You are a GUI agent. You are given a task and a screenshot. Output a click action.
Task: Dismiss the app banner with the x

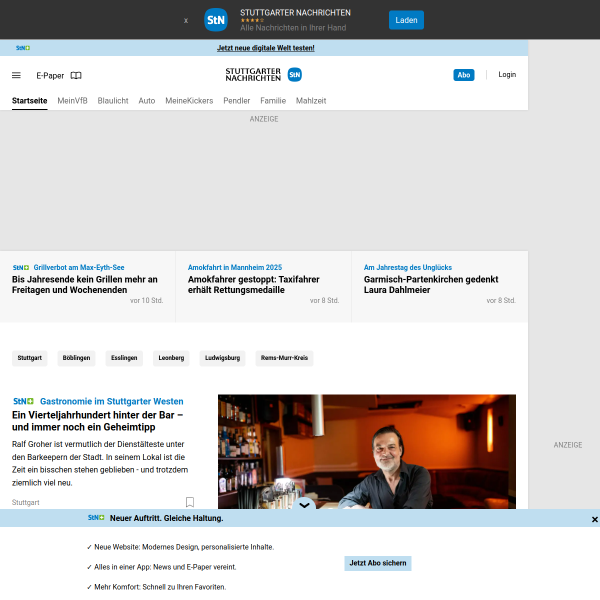coord(186,20)
